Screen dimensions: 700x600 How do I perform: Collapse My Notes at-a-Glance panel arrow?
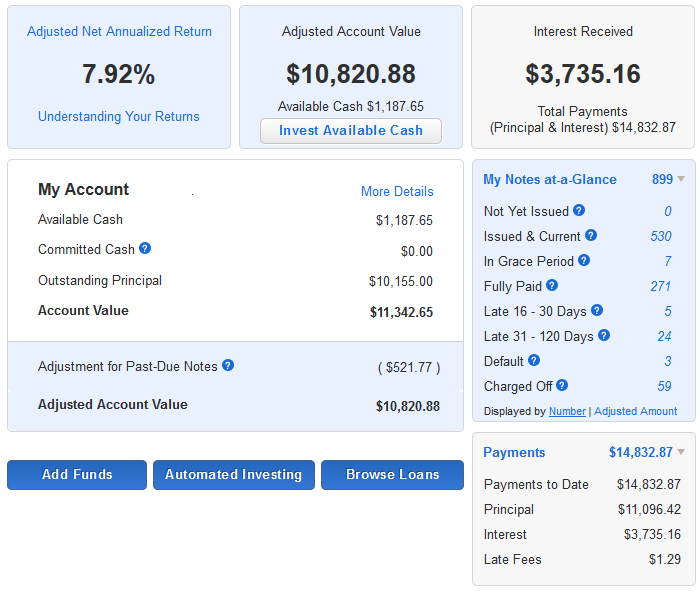coord(681,179)
